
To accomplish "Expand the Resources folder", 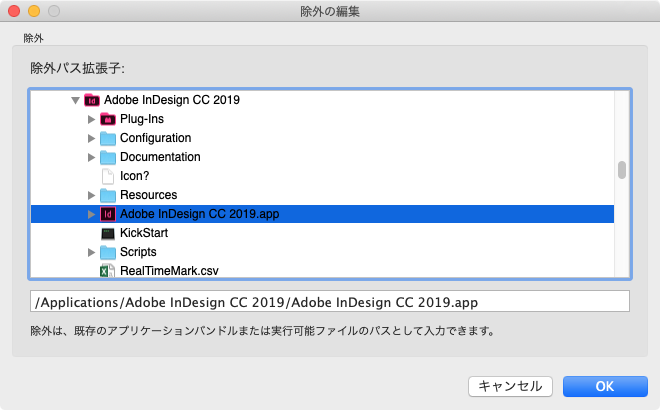I will point(91,195).
